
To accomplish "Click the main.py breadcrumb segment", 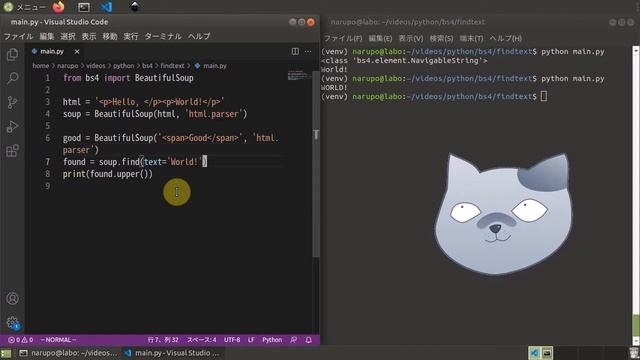I will point(211,66).
